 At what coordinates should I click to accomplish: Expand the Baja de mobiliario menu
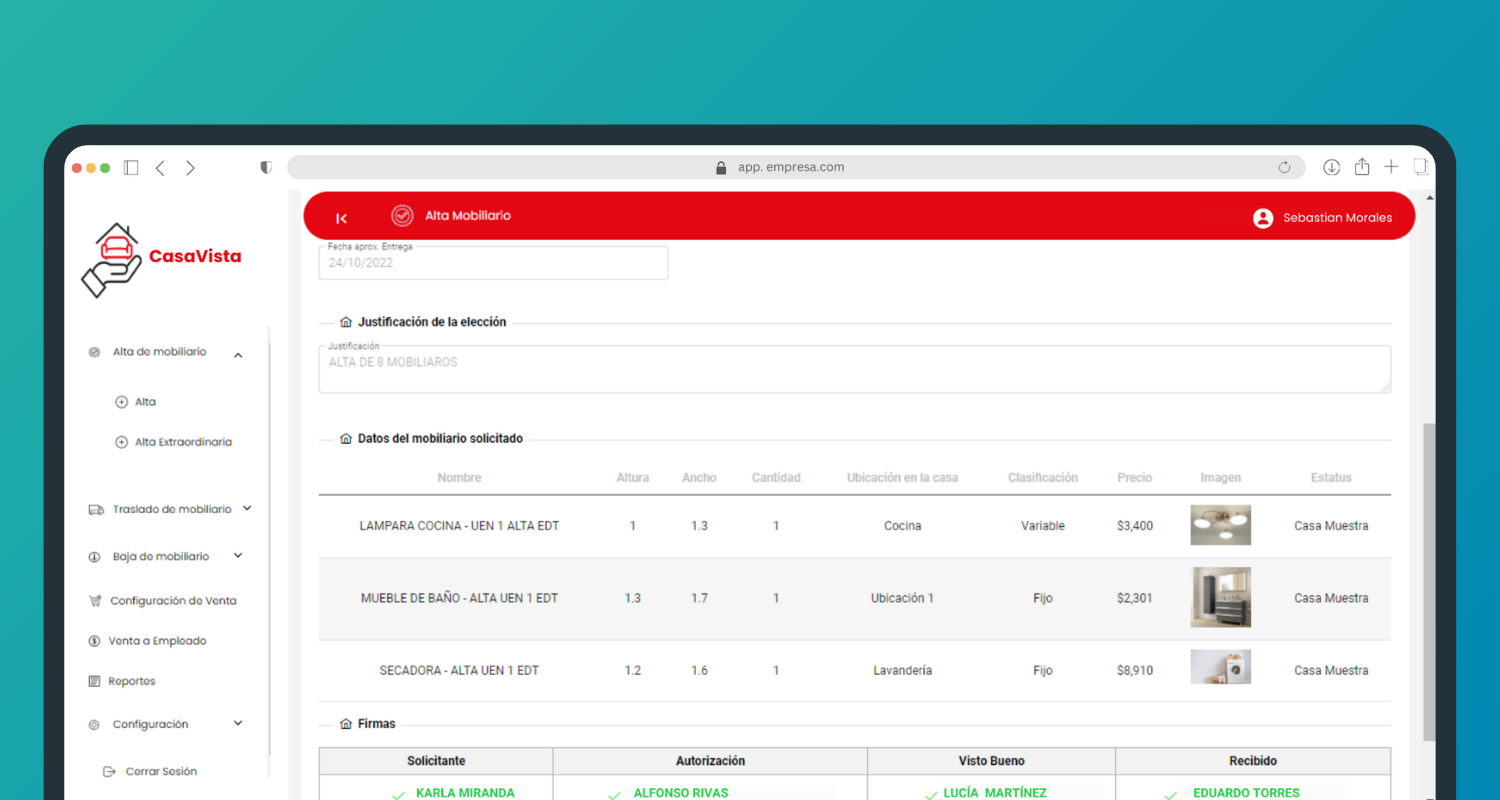point(238,556)
